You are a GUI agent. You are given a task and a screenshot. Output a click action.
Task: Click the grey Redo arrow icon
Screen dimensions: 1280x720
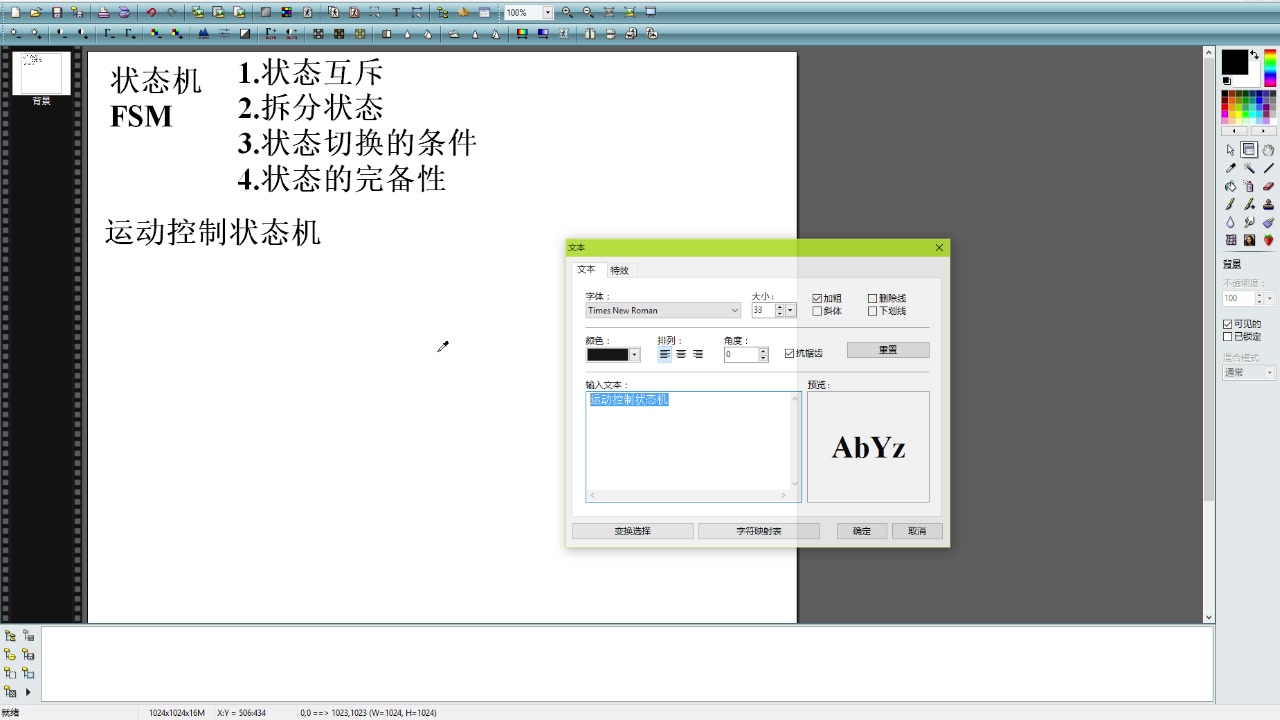click(x=172, y=12)
